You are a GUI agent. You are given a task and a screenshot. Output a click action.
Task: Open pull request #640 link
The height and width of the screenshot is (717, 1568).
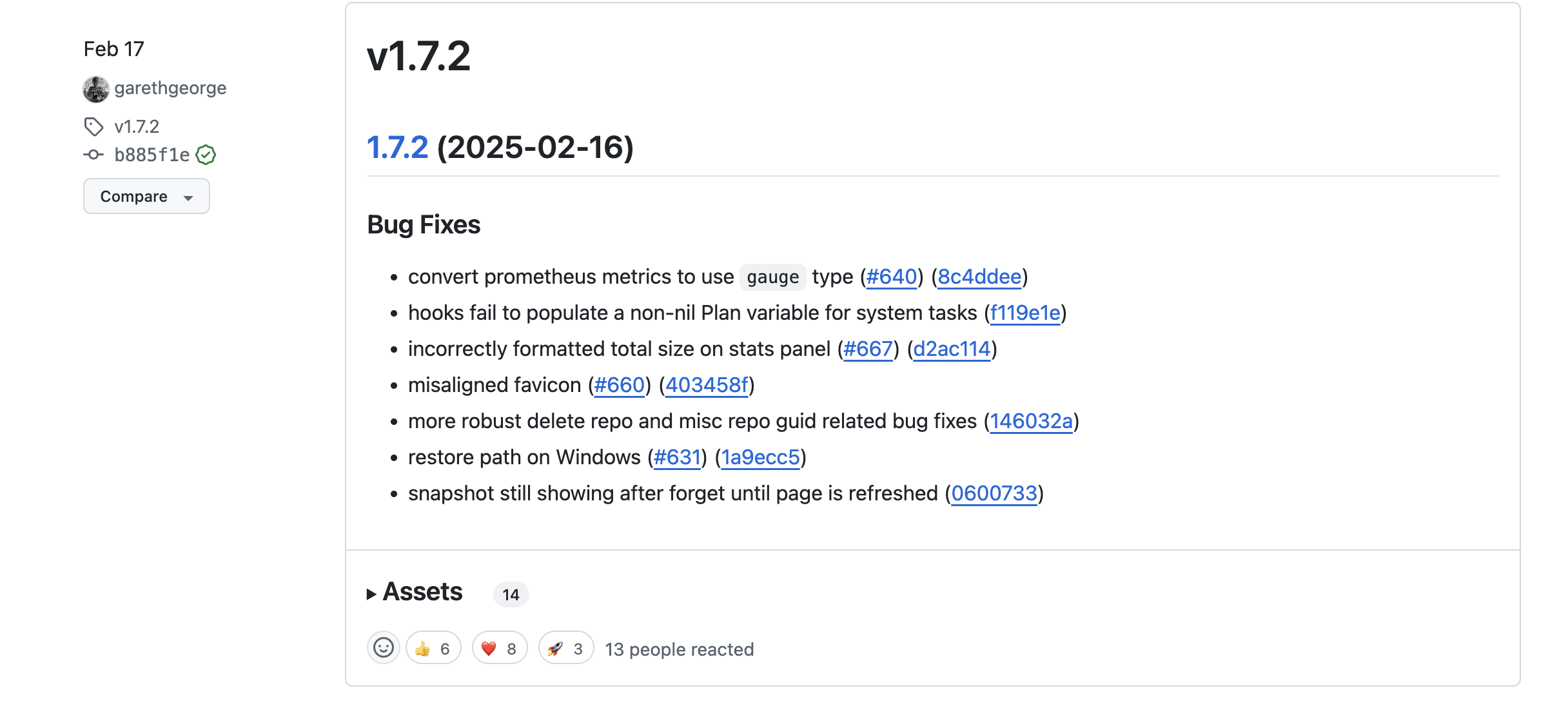[892, 277]
